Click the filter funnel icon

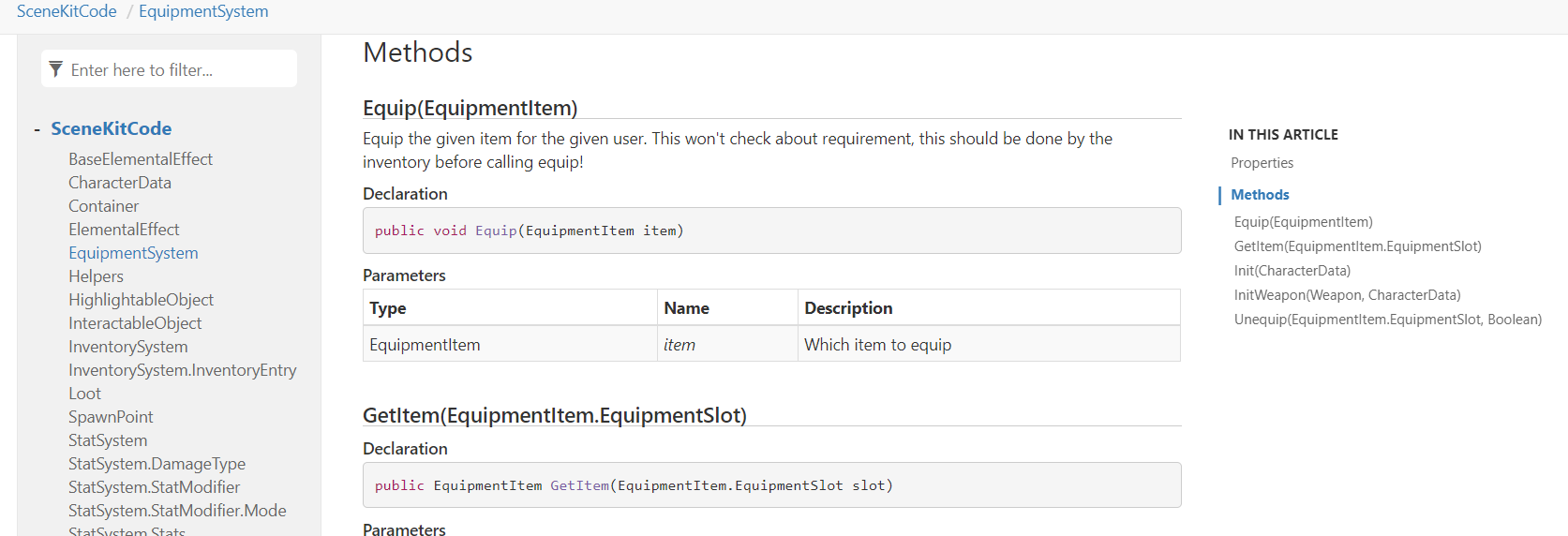pos(55,69)
